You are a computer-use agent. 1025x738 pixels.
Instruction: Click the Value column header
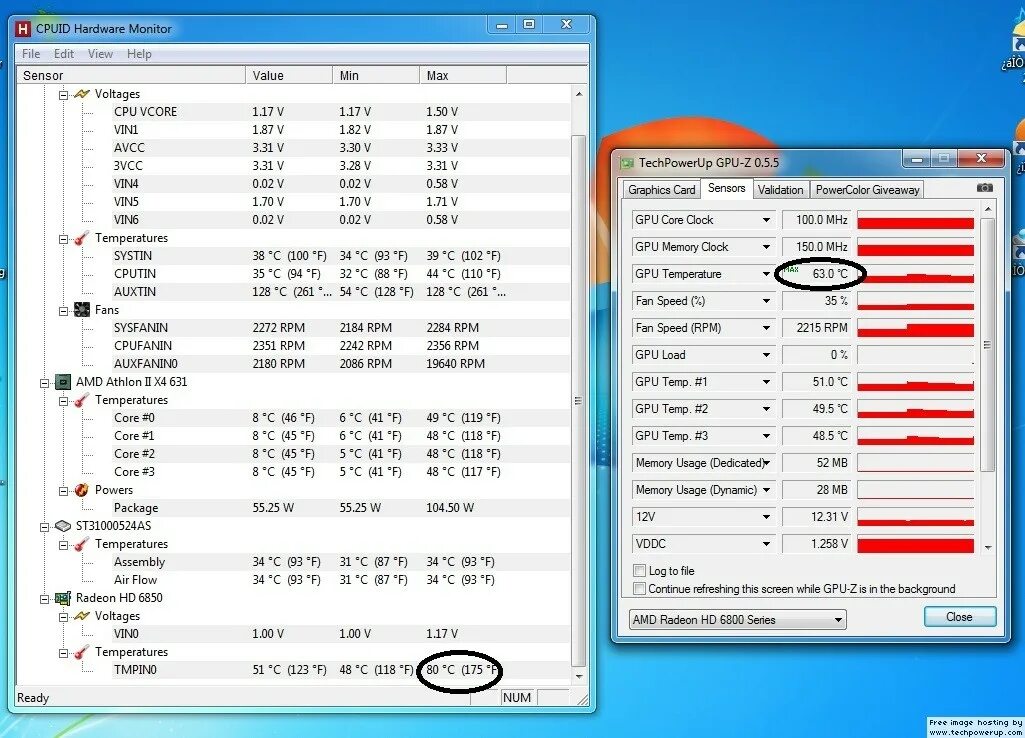[x=289, y=76]
